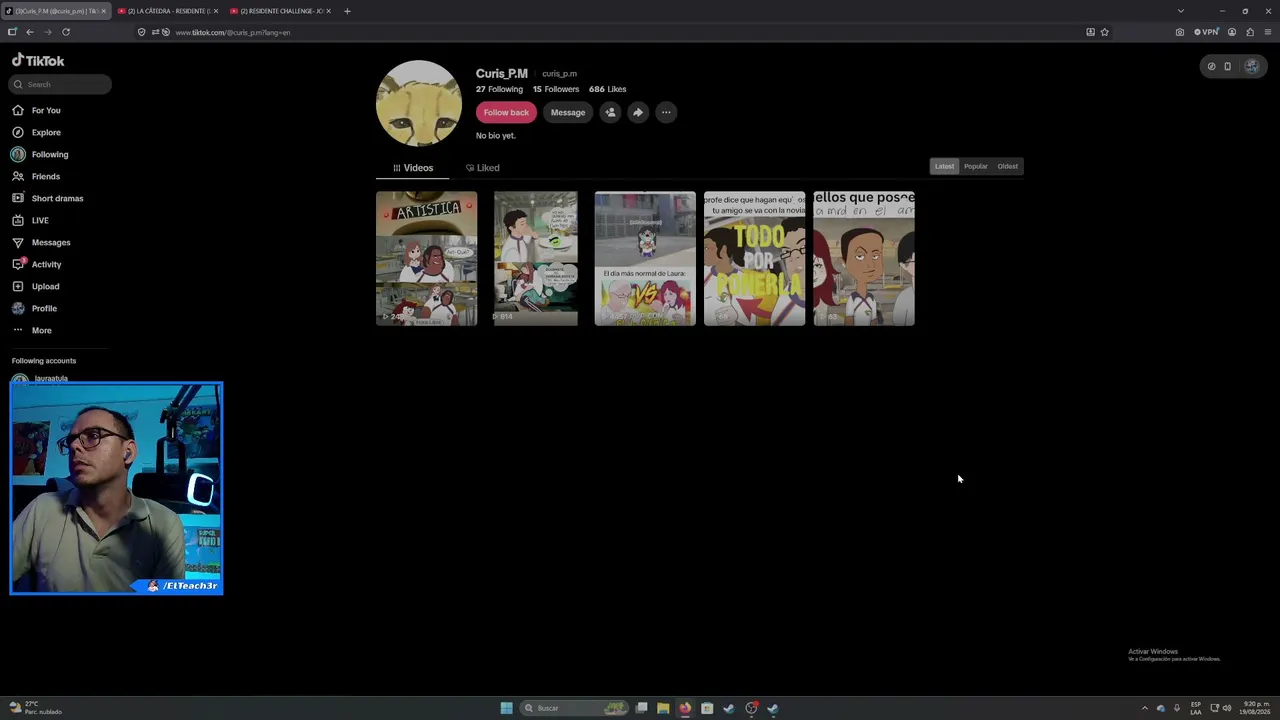Open the Windows Start menu
This screenshot has width=1280, height=720.
(507, 708)
